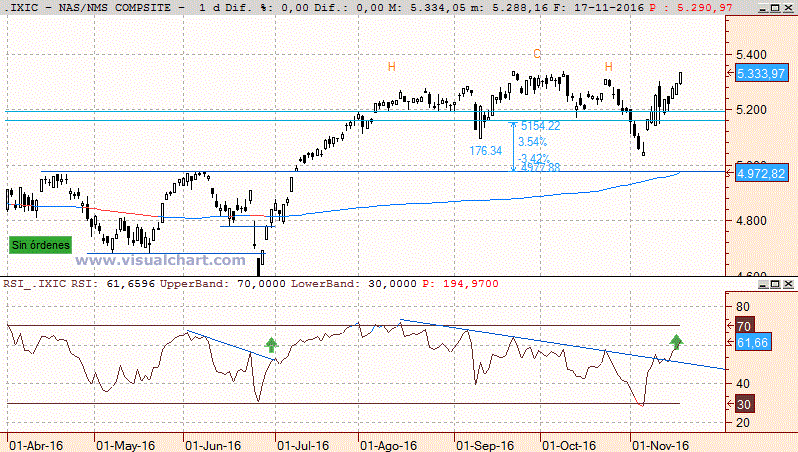The height and width of the screenshot is (452, 798).
Task: Click the 01-Jul-16 date axis label
Action: (303, 445)
